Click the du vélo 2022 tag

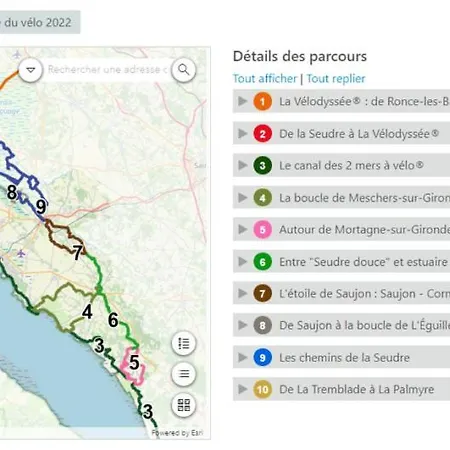[39, 22]
